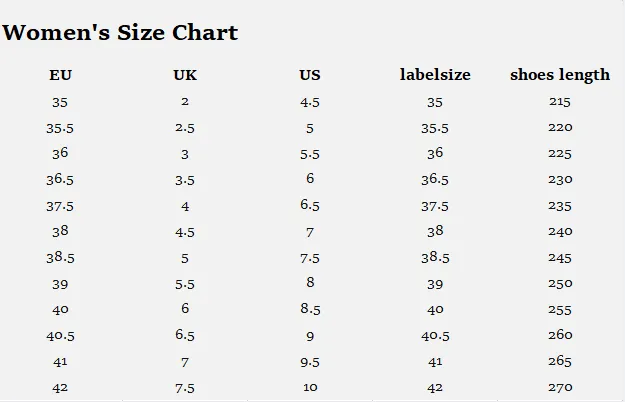The height and width of the screenshot is (402, 625).
Task: Select EU size 42 cell
Action: (60, 387)
